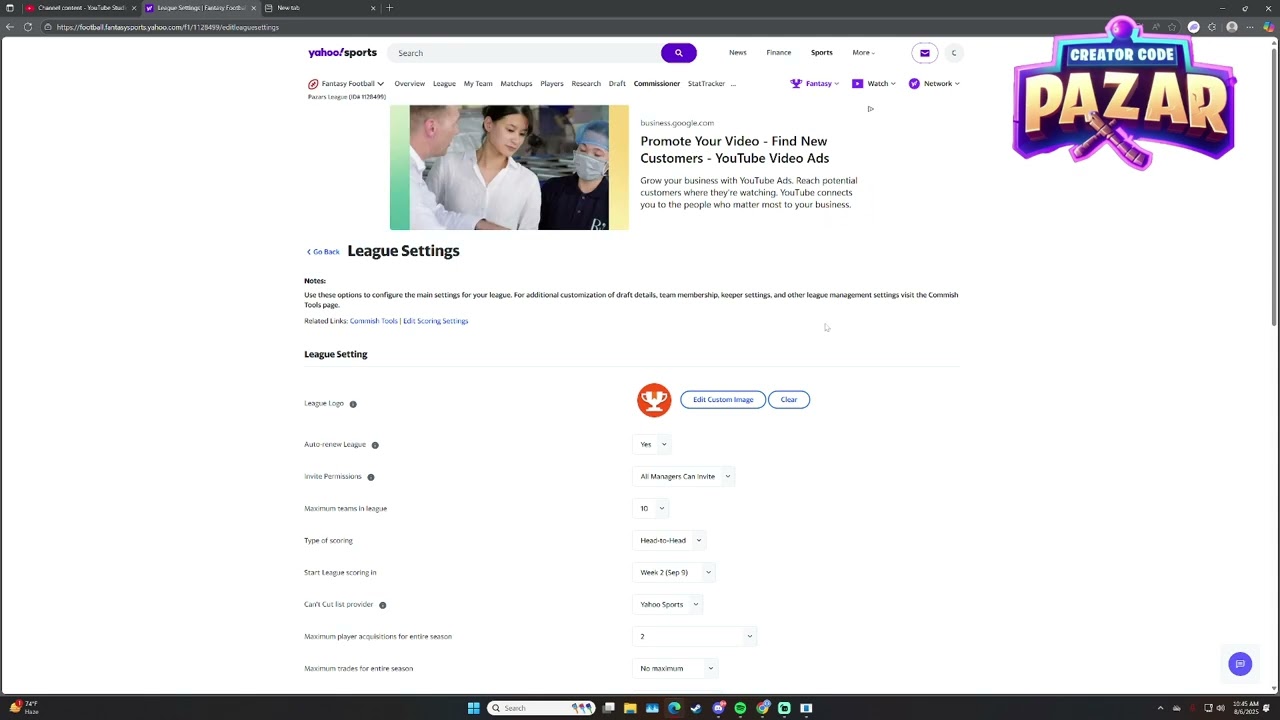Screen dimensions: 1280x720
Task: Open Edit Scoring Settings link
Action: click(x=435, y=321)
